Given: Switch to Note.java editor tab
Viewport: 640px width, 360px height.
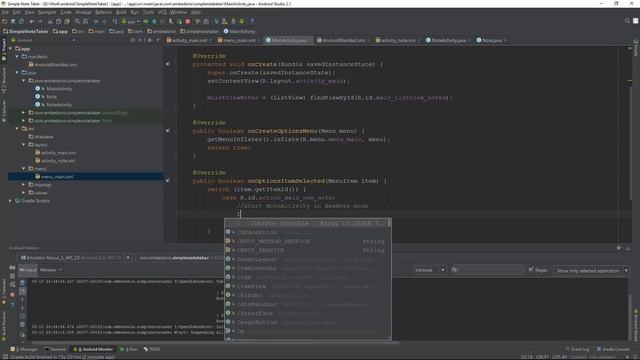Looking at the screenshot, I should click(x=491, y=40).
